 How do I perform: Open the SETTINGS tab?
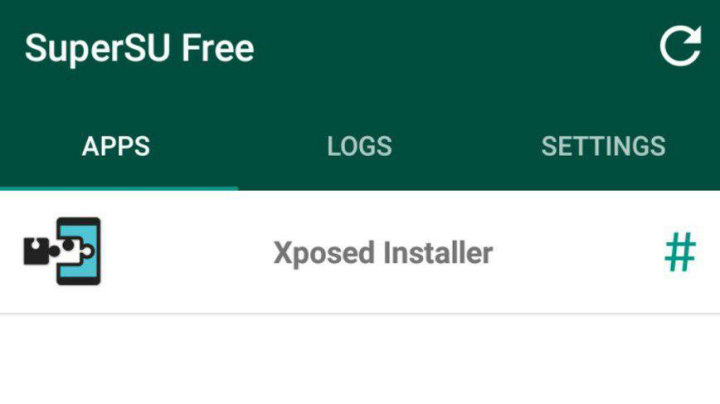click(x=603, y=146)
